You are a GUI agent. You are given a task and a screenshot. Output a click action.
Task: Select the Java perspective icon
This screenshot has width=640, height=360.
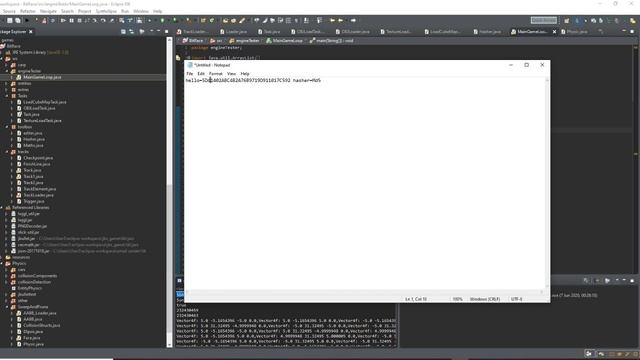577,20
